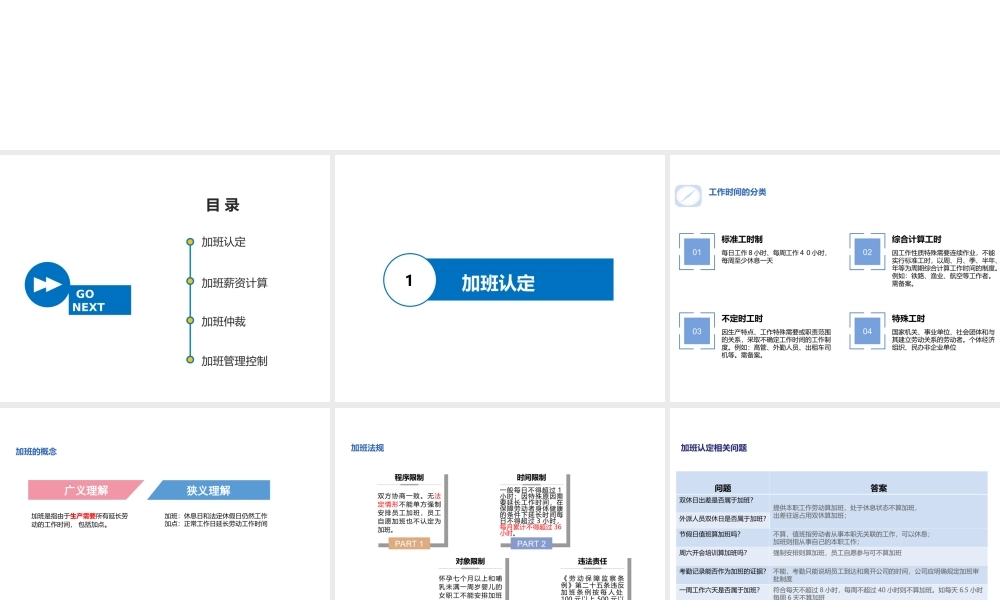Image resolution: width=1000 pixels, height=600 pixels.
Task: Select the 答案 table header cell
Action: click(x=878, y=488)
